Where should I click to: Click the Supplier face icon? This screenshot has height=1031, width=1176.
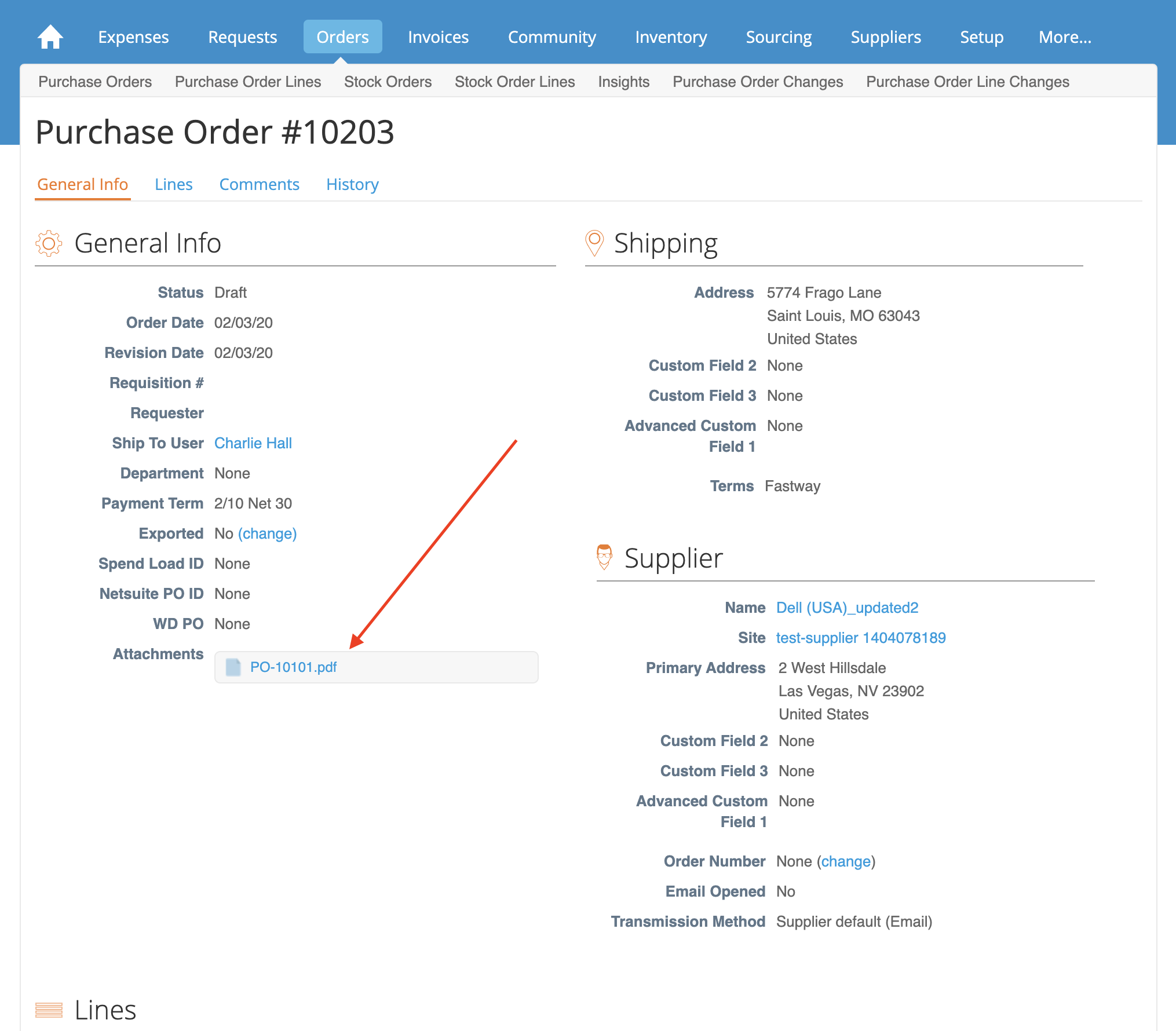pyautogui.click(x=604, y=557)
